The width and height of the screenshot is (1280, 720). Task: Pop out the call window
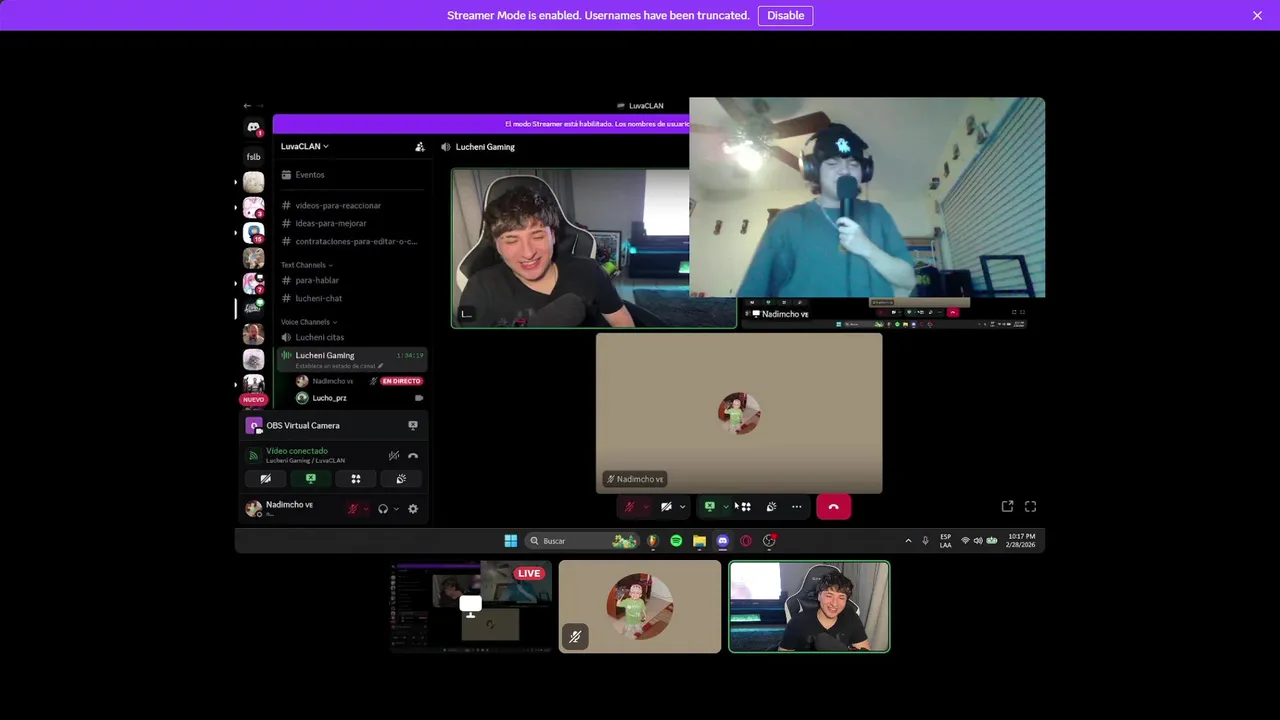1007,506
